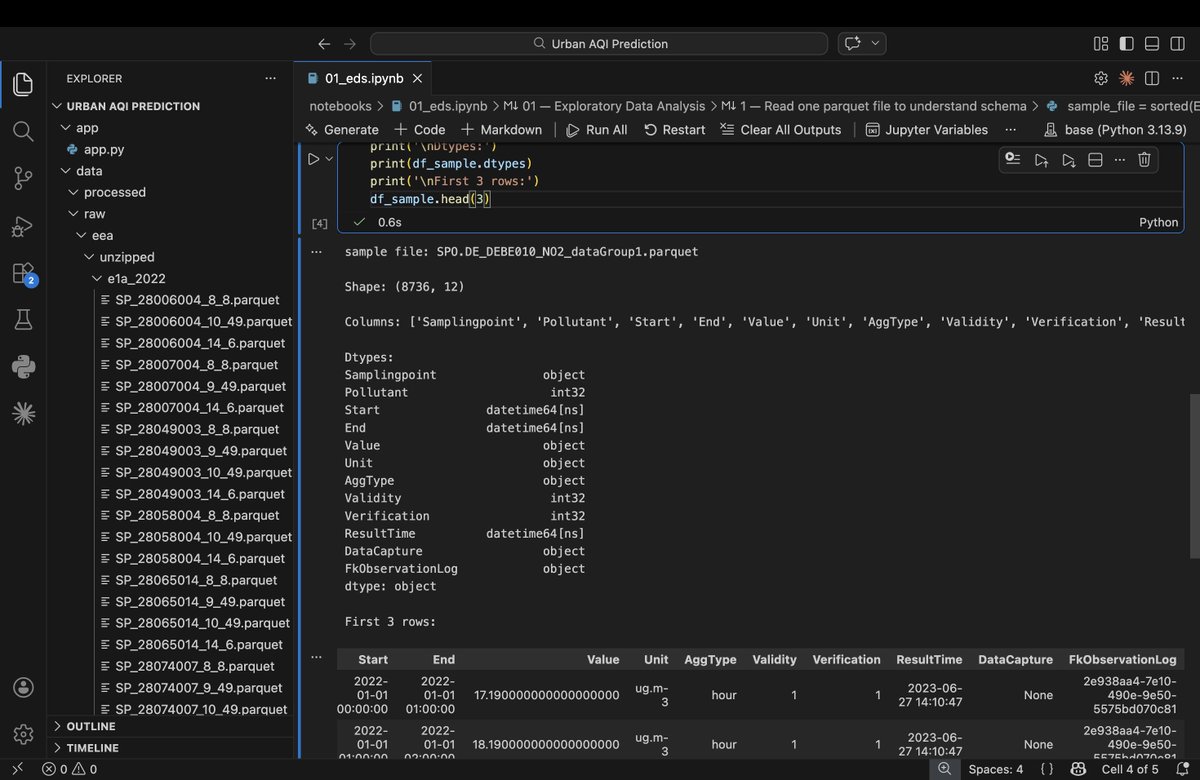Open the Accounts menu in activity bar
The width and height of the screenshot is (1200, 780).
click(23, 688)
